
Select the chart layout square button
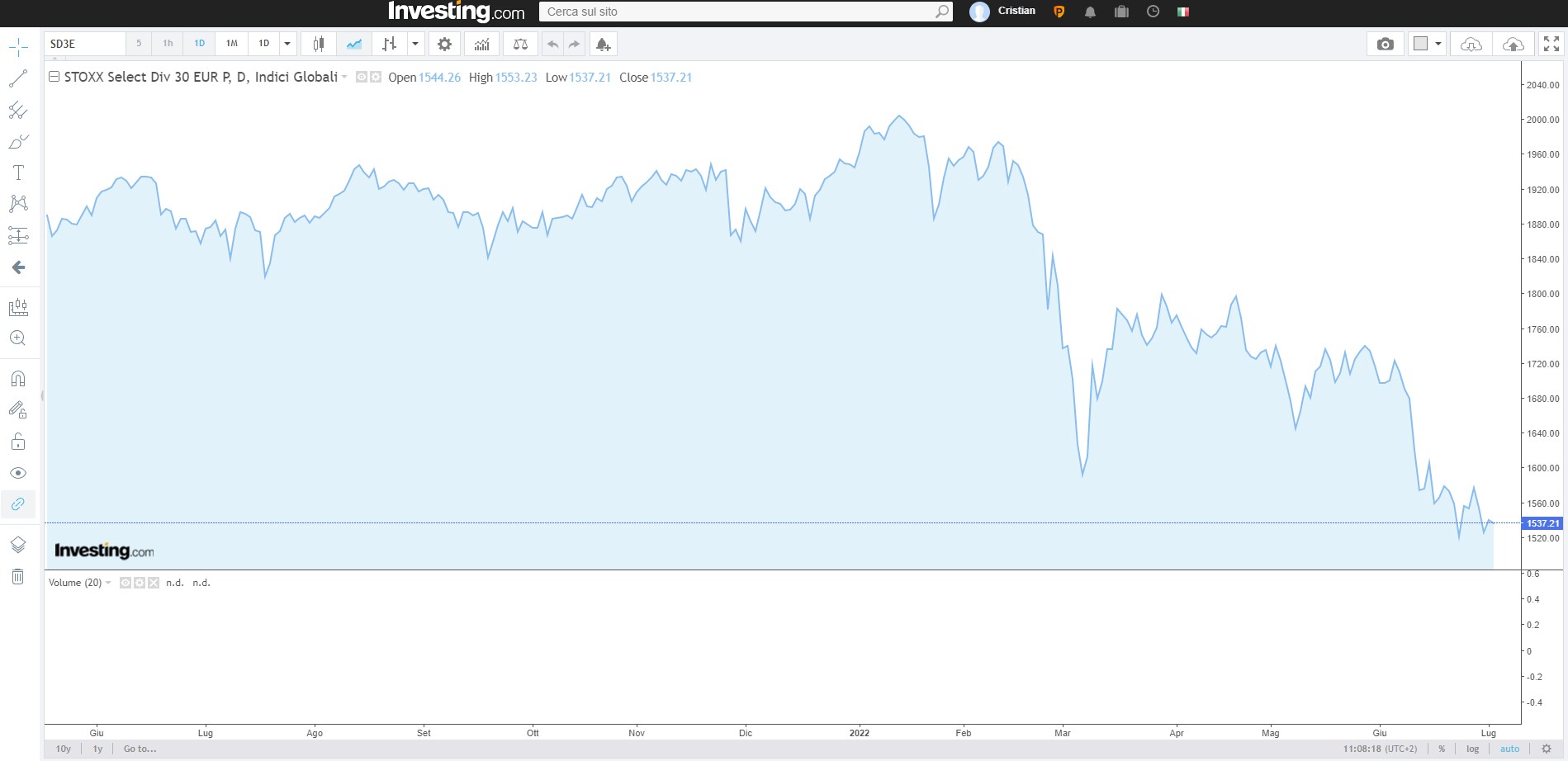pos(1421,44)
